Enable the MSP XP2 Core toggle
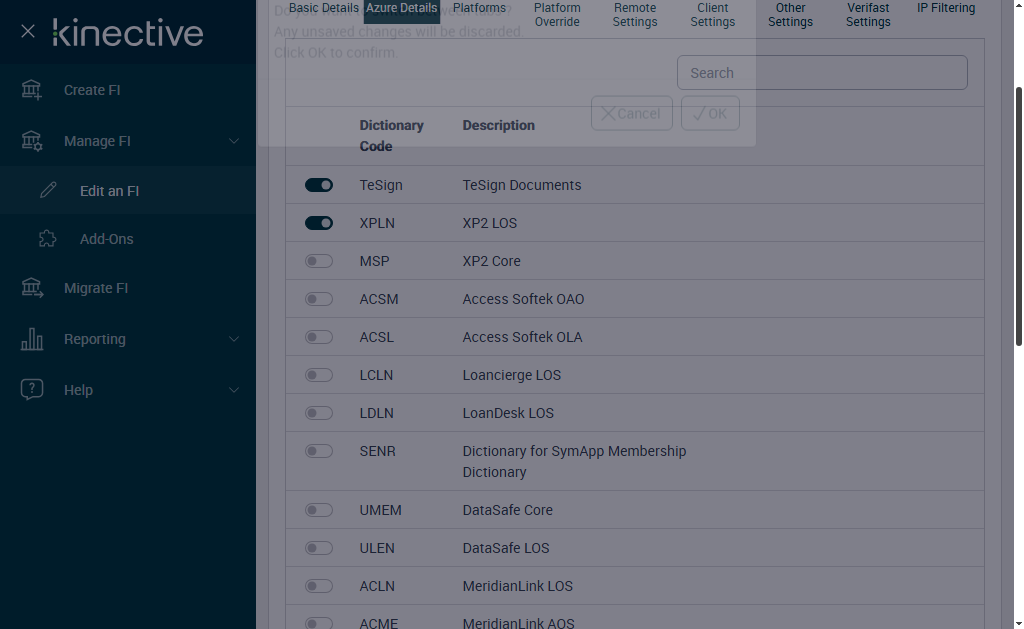 [319, 261]
